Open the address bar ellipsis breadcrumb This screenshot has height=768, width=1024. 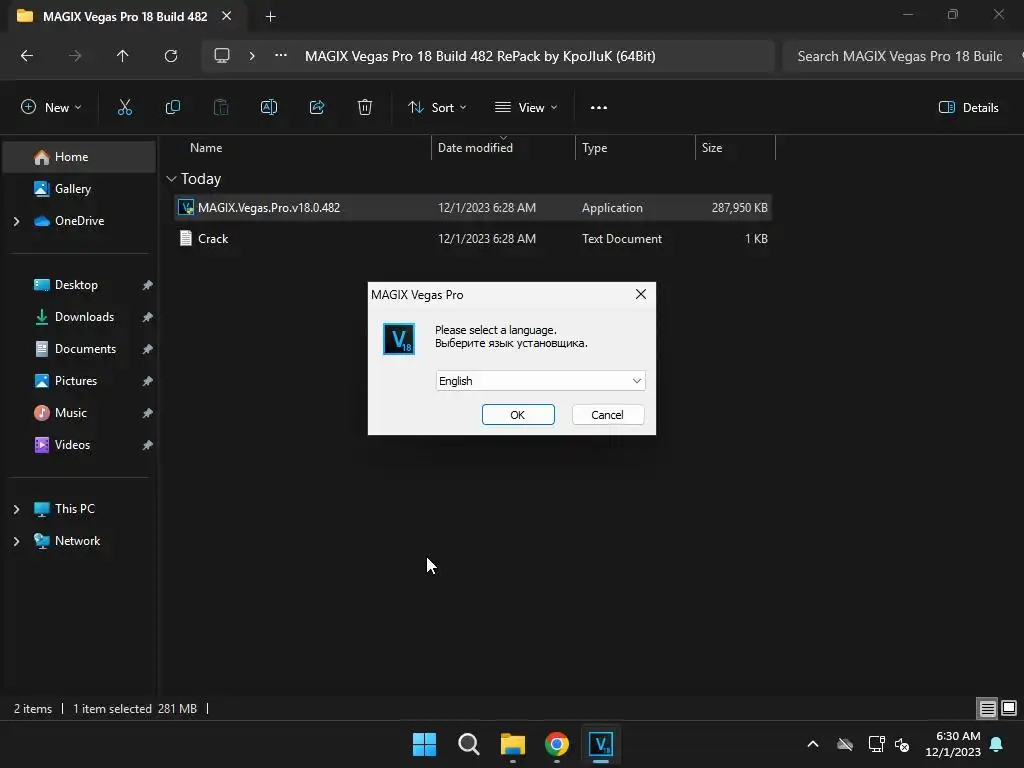(281, 56)
